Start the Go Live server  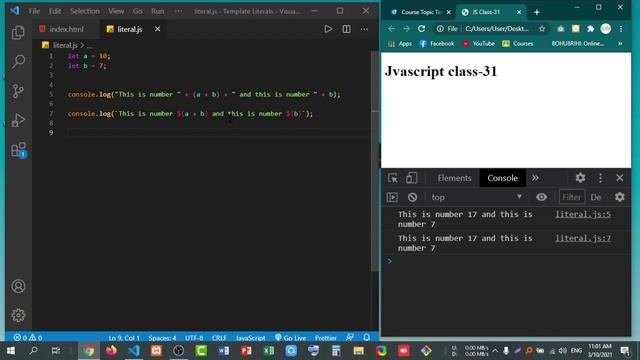[x=291, y=338]
